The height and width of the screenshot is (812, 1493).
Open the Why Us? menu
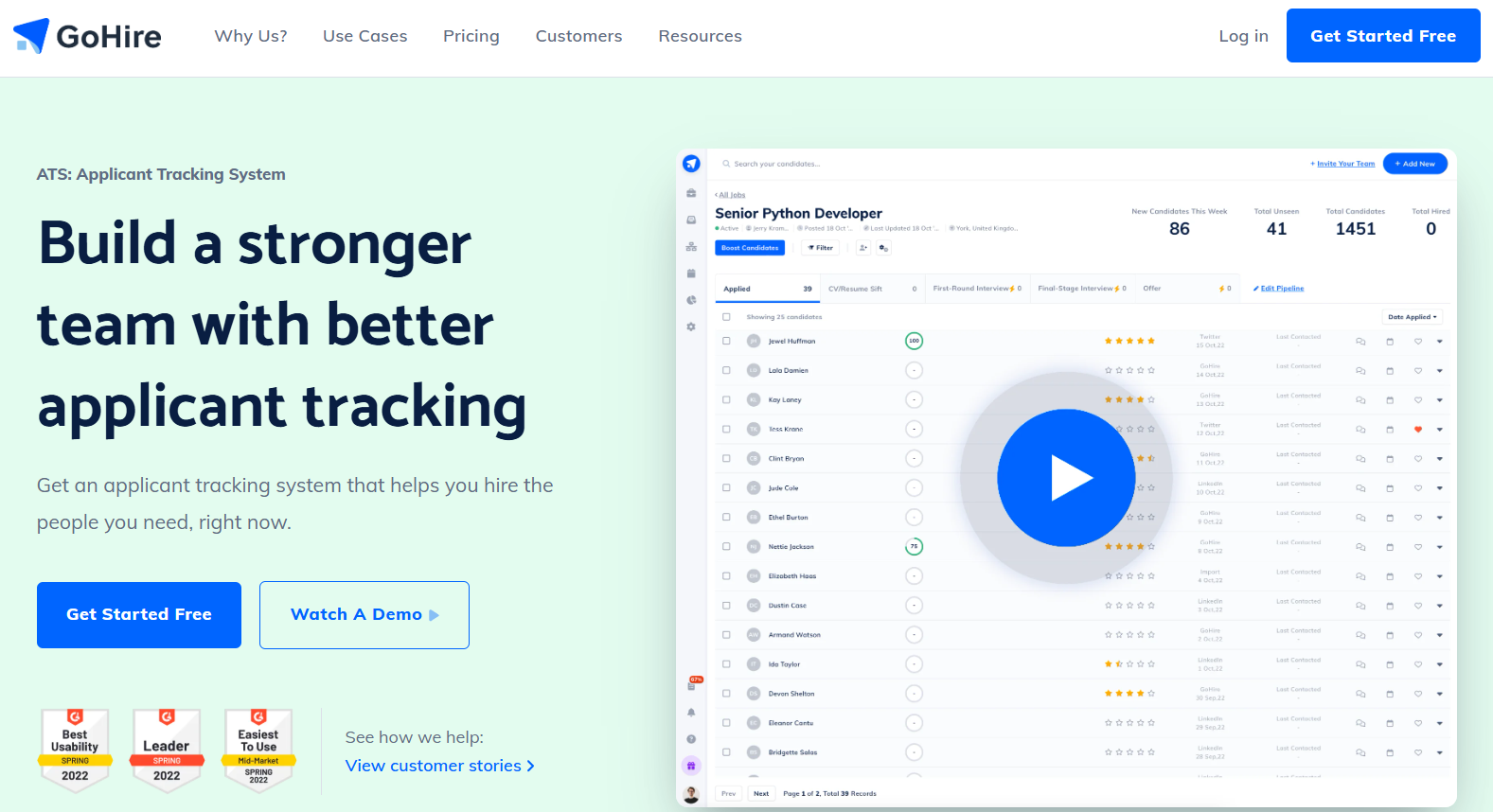(251, 36)
